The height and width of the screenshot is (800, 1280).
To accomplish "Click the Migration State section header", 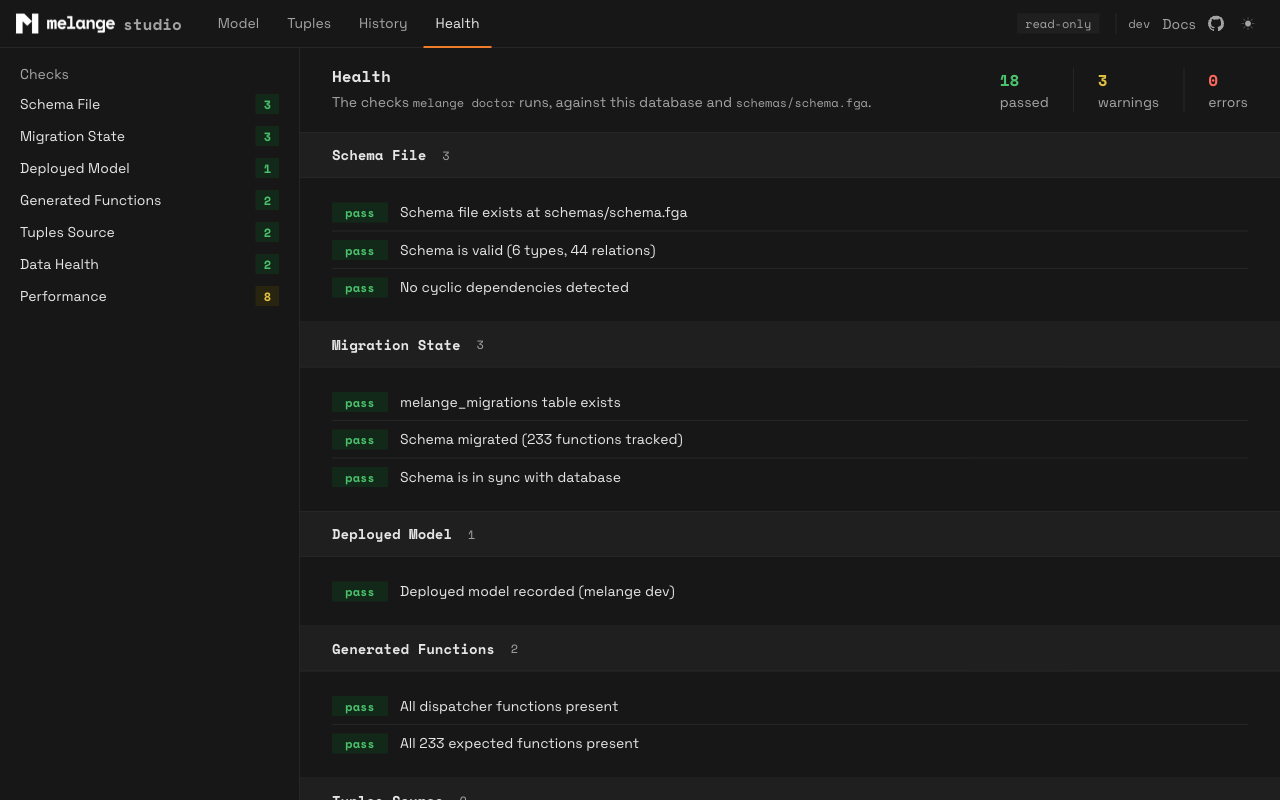I will (x=790, y=345).
